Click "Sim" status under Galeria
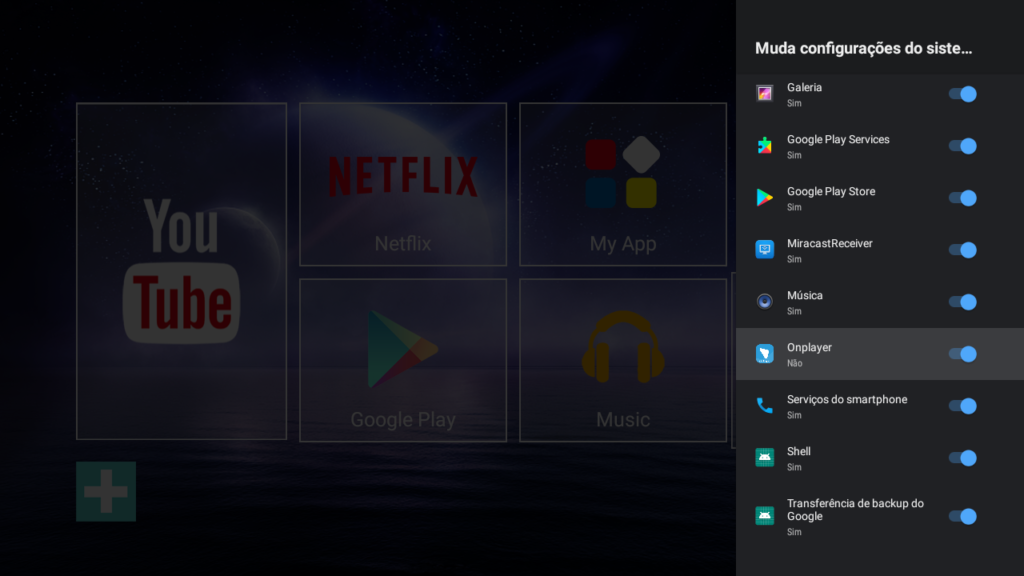The height and width of the screenshot is (576, 1024). 794,103
